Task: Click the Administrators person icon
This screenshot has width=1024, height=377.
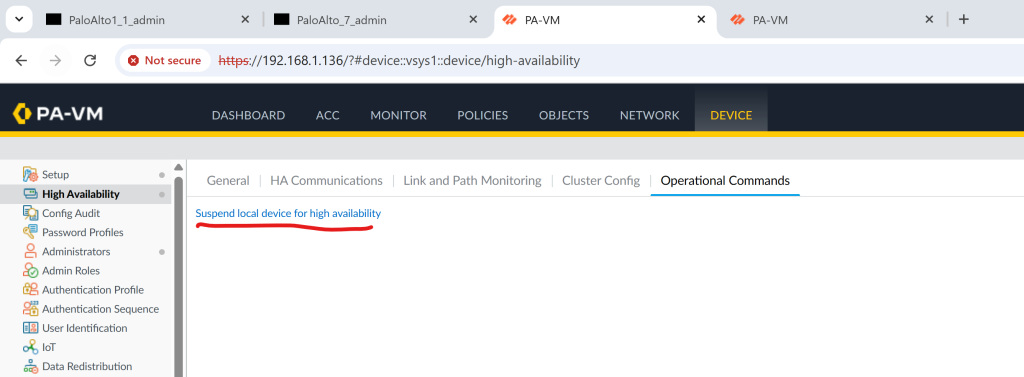Action: coord(31,252)
